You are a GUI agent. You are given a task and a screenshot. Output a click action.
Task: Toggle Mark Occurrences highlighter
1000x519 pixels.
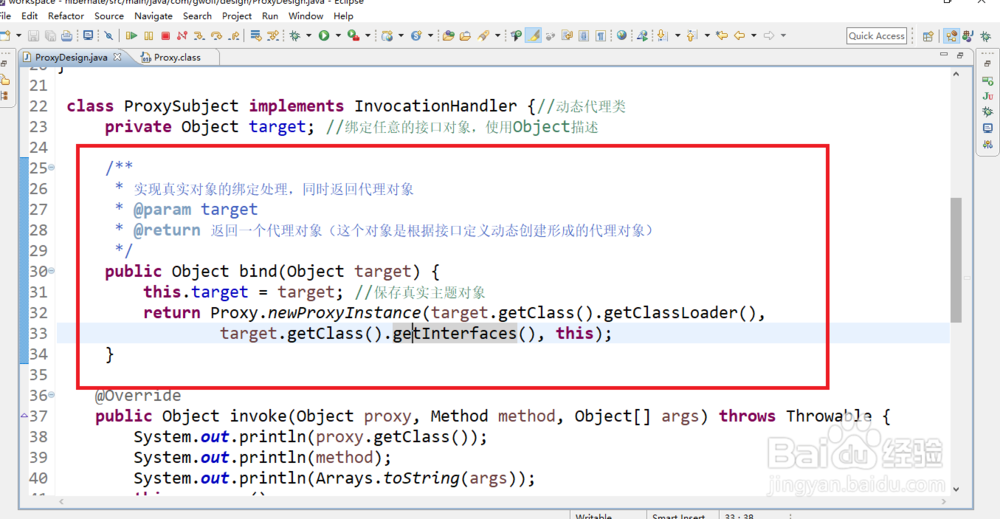click(x=534, y=36)
